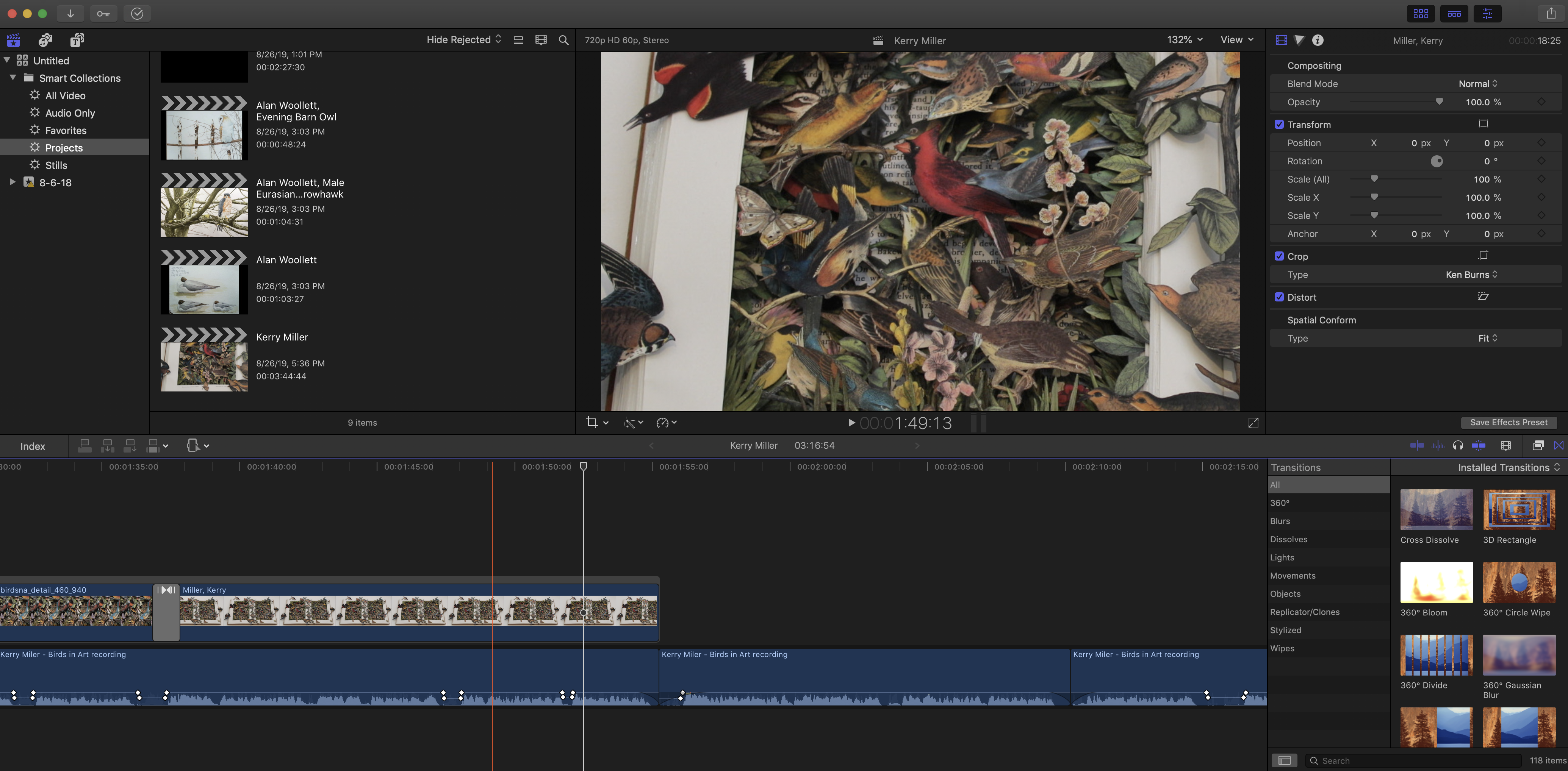
Task: Click the Save Effects Preset button
Action: tap(1509, 422)
